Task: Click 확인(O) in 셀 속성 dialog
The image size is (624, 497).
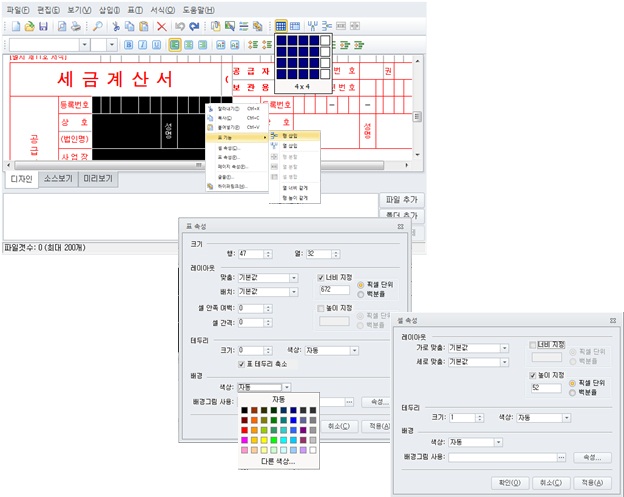Action: pyautogui.click(x=510, y=483)
